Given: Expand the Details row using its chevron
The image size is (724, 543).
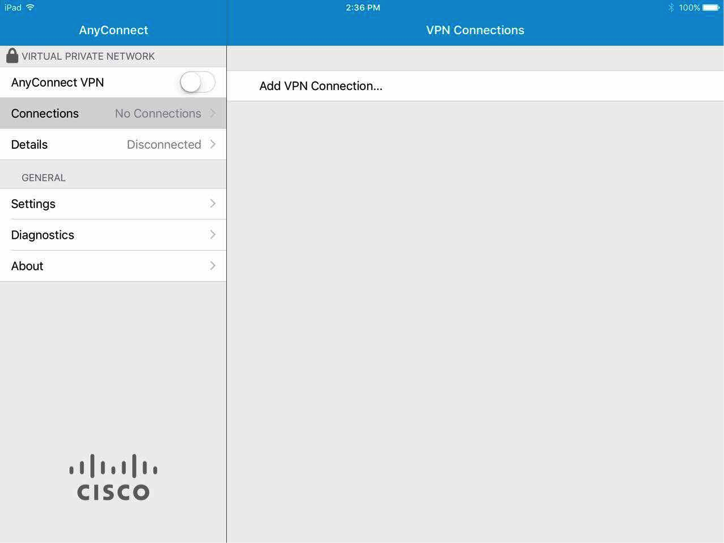Looking at the screenshot, I should click(213, 144).
